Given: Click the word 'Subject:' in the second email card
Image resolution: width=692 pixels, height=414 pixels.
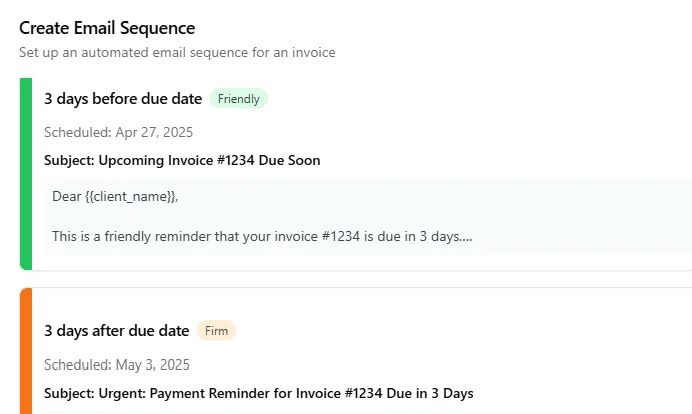Looking at the screenshot, I should pos(70,393).
